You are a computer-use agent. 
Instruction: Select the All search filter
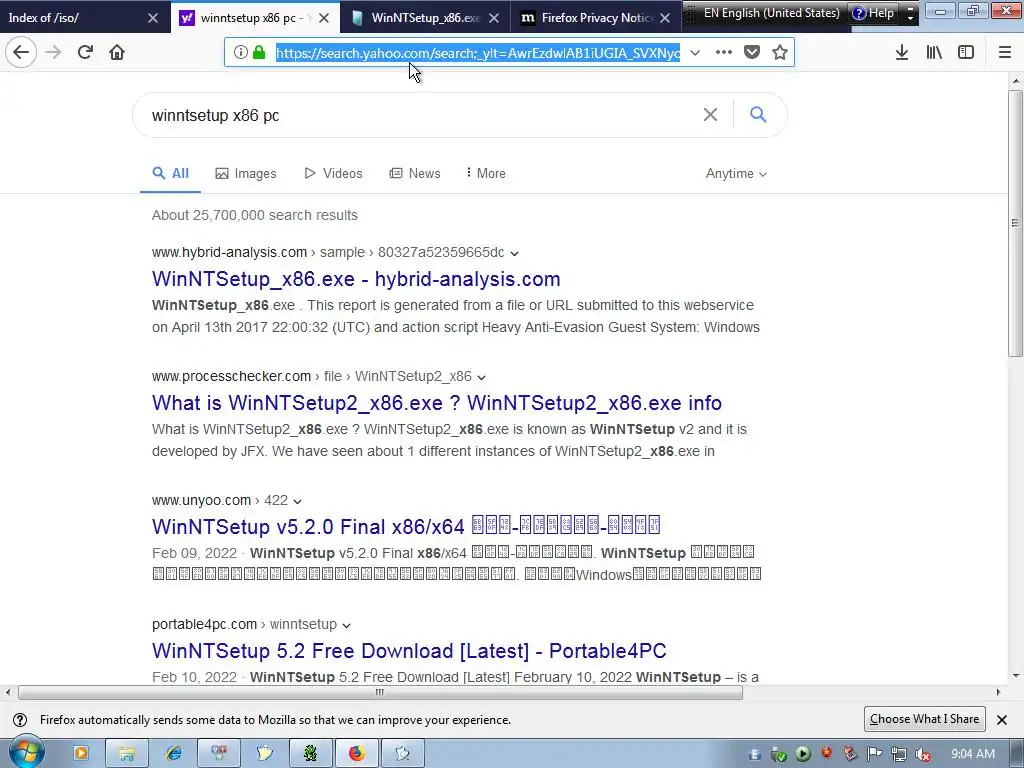coord(170,173)
